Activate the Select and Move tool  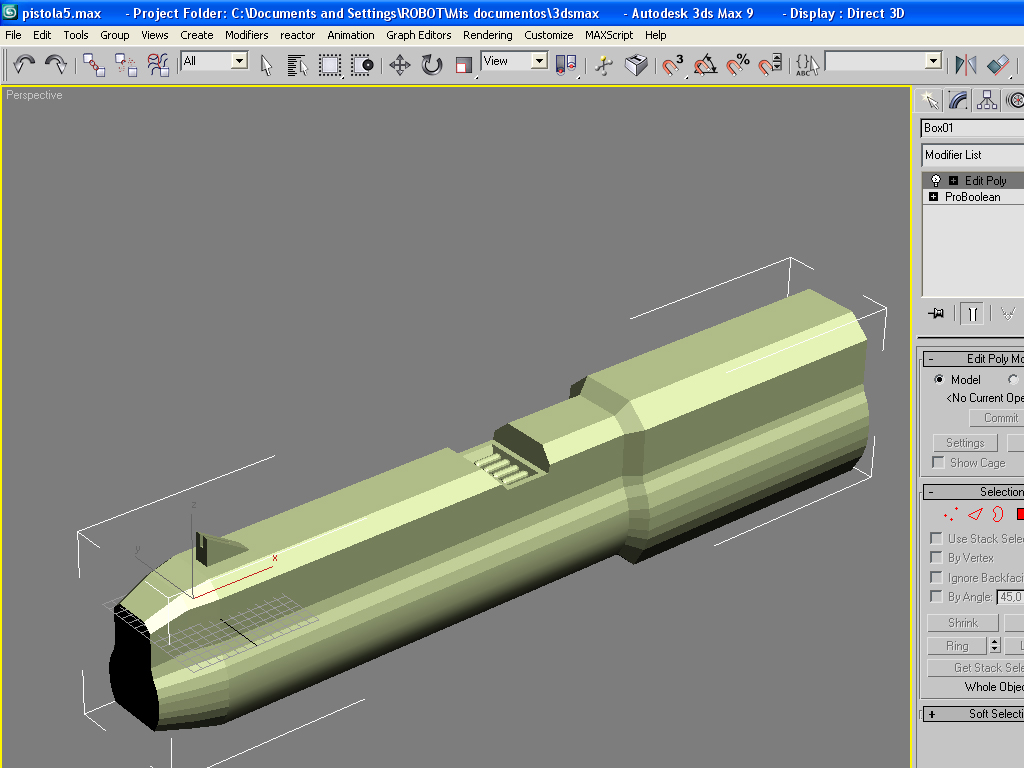pos(400,65)
